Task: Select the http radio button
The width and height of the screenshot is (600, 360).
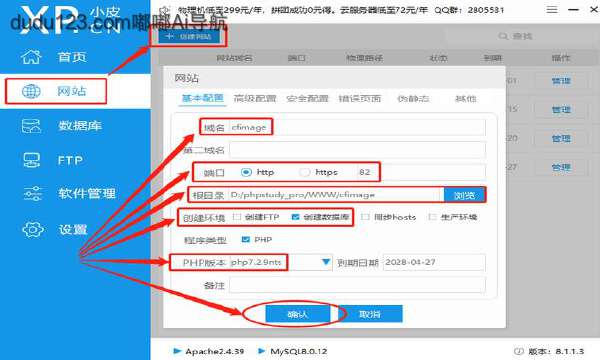Action: 246,173
